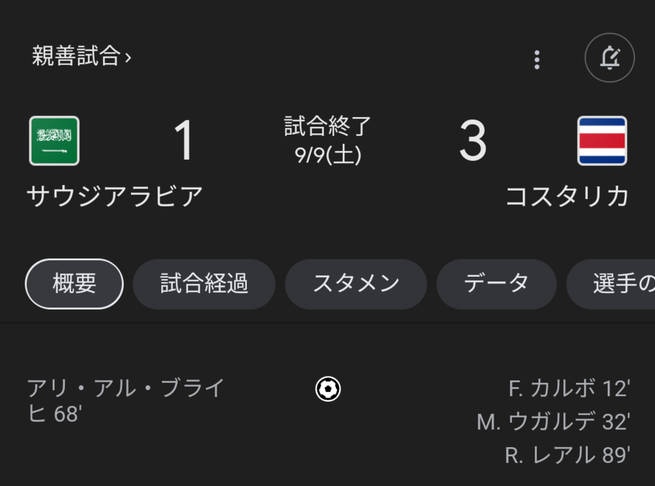The height and width of the screenshot is (486, 655).
Task: Click scorer アリ・アル・ブライヒ 68'
Action: tap(126, 400)
